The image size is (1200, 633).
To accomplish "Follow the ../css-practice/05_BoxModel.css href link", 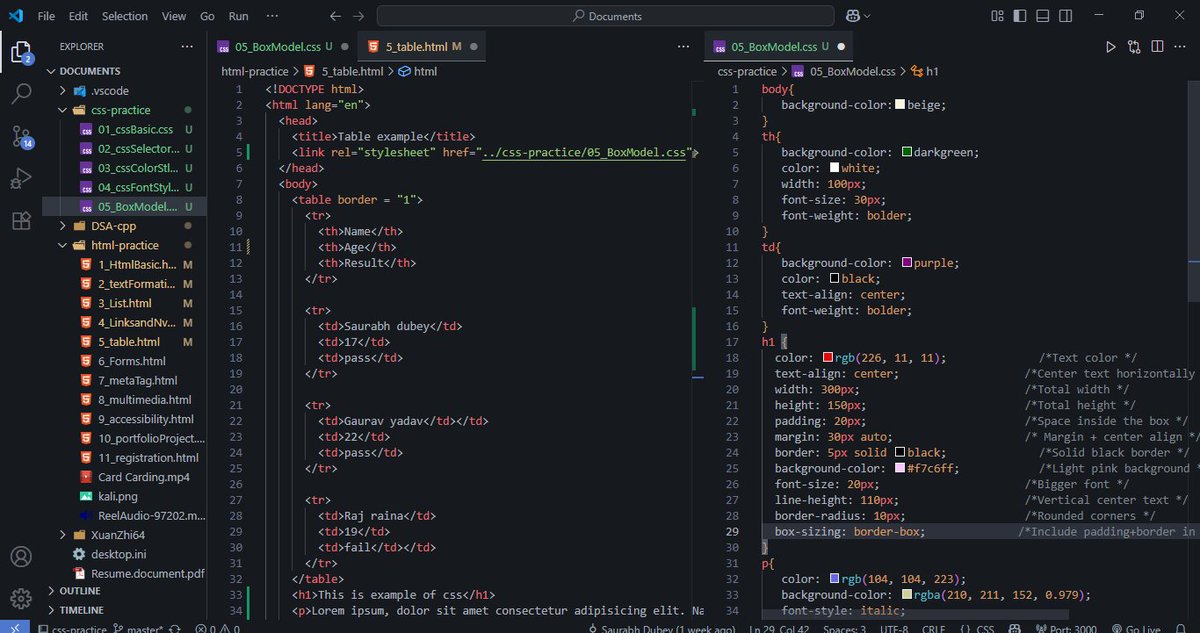I will pos(585,153).
